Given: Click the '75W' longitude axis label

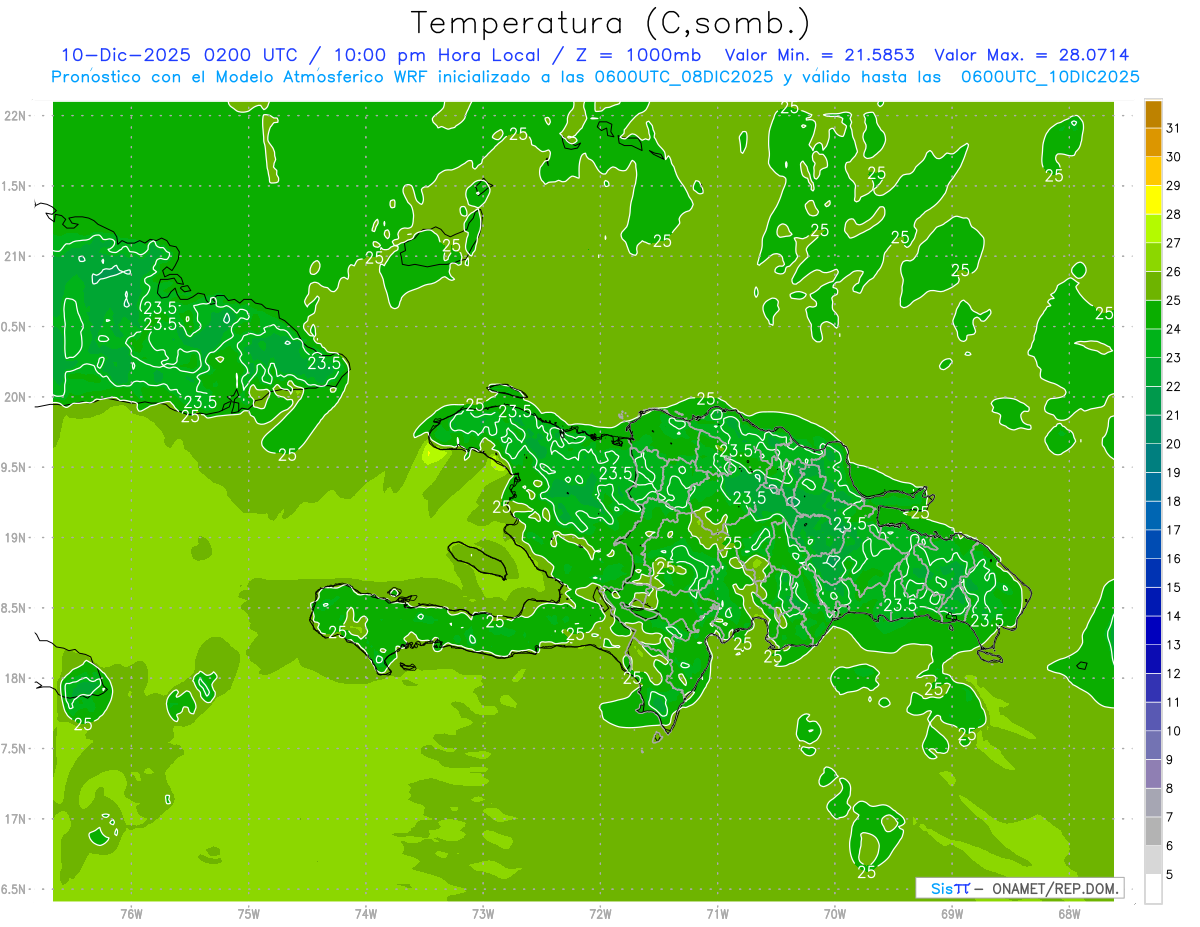Looking at the screenshot, I should click(x=249, y=914).
